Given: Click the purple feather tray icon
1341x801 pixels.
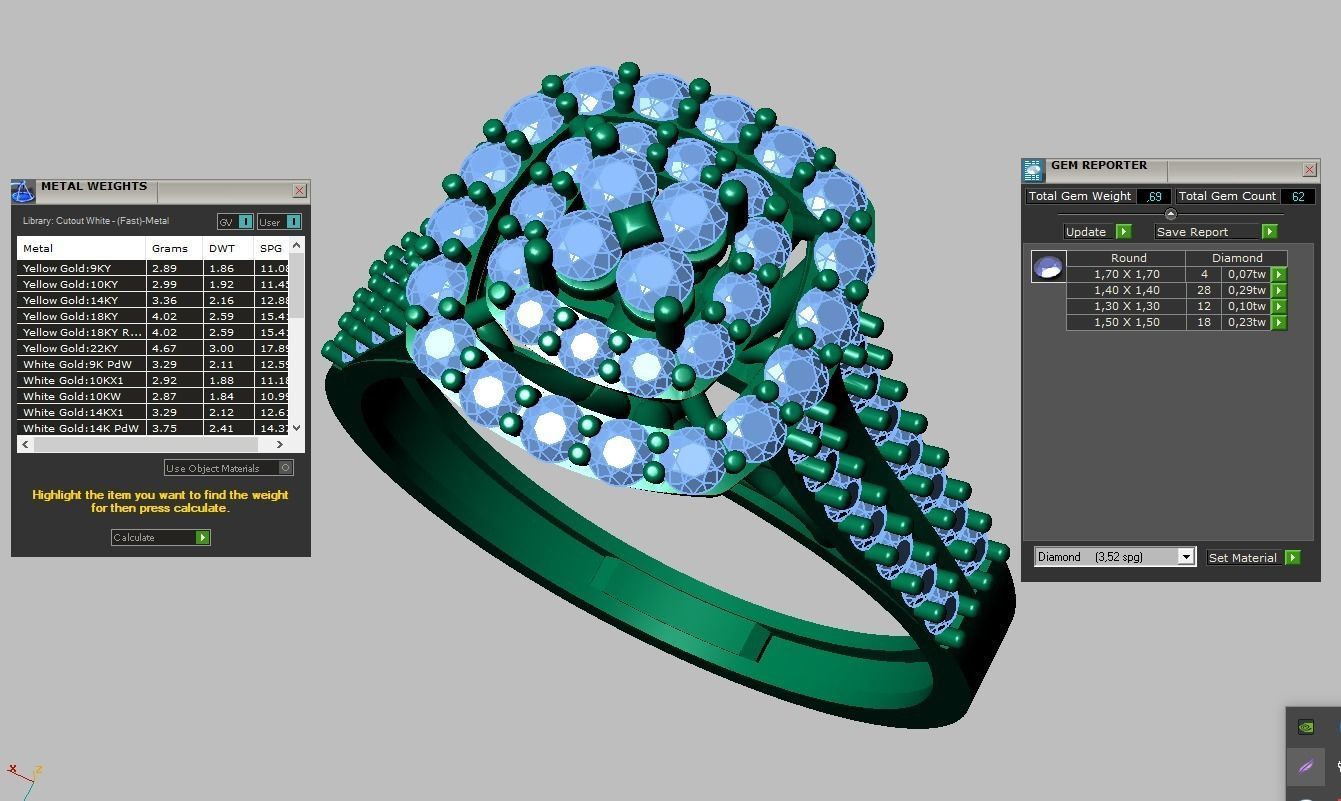Looking at the screenshot, I should (x=1305, y=767).
